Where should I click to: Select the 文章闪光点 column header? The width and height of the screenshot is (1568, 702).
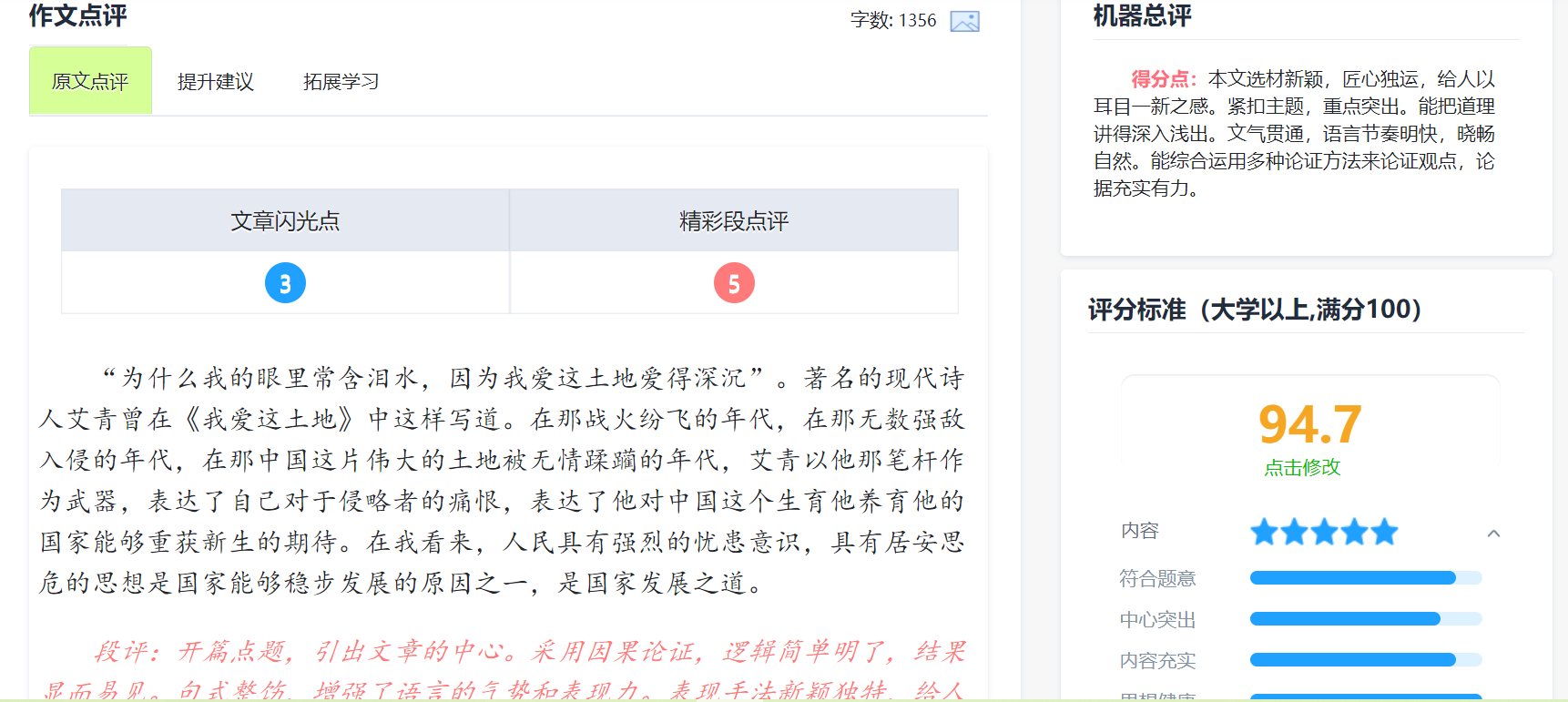285,221
